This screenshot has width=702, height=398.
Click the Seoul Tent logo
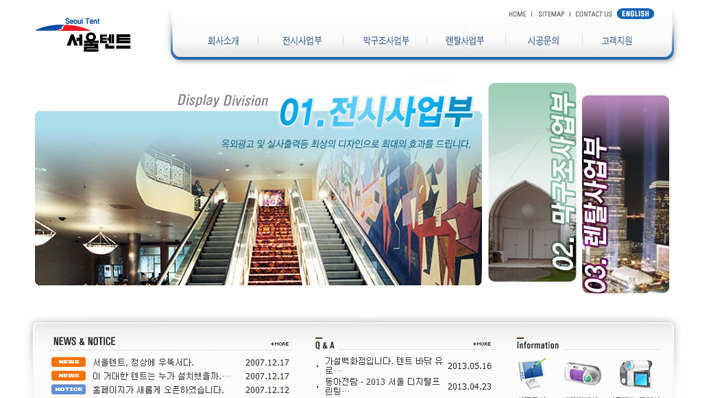tap(83, 34)
